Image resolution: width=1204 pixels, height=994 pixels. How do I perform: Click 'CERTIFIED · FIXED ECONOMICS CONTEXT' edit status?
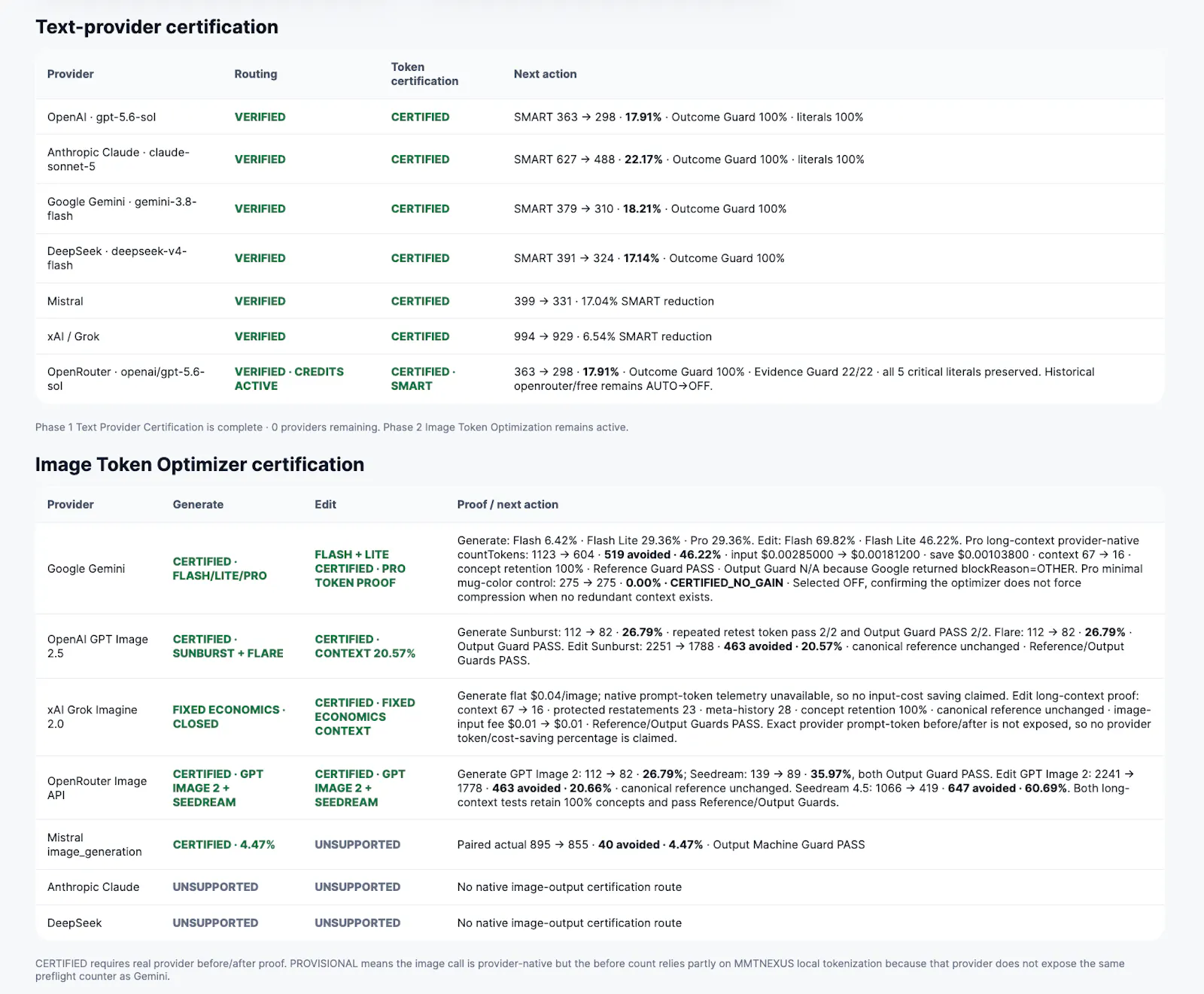(x=365, y=716)
